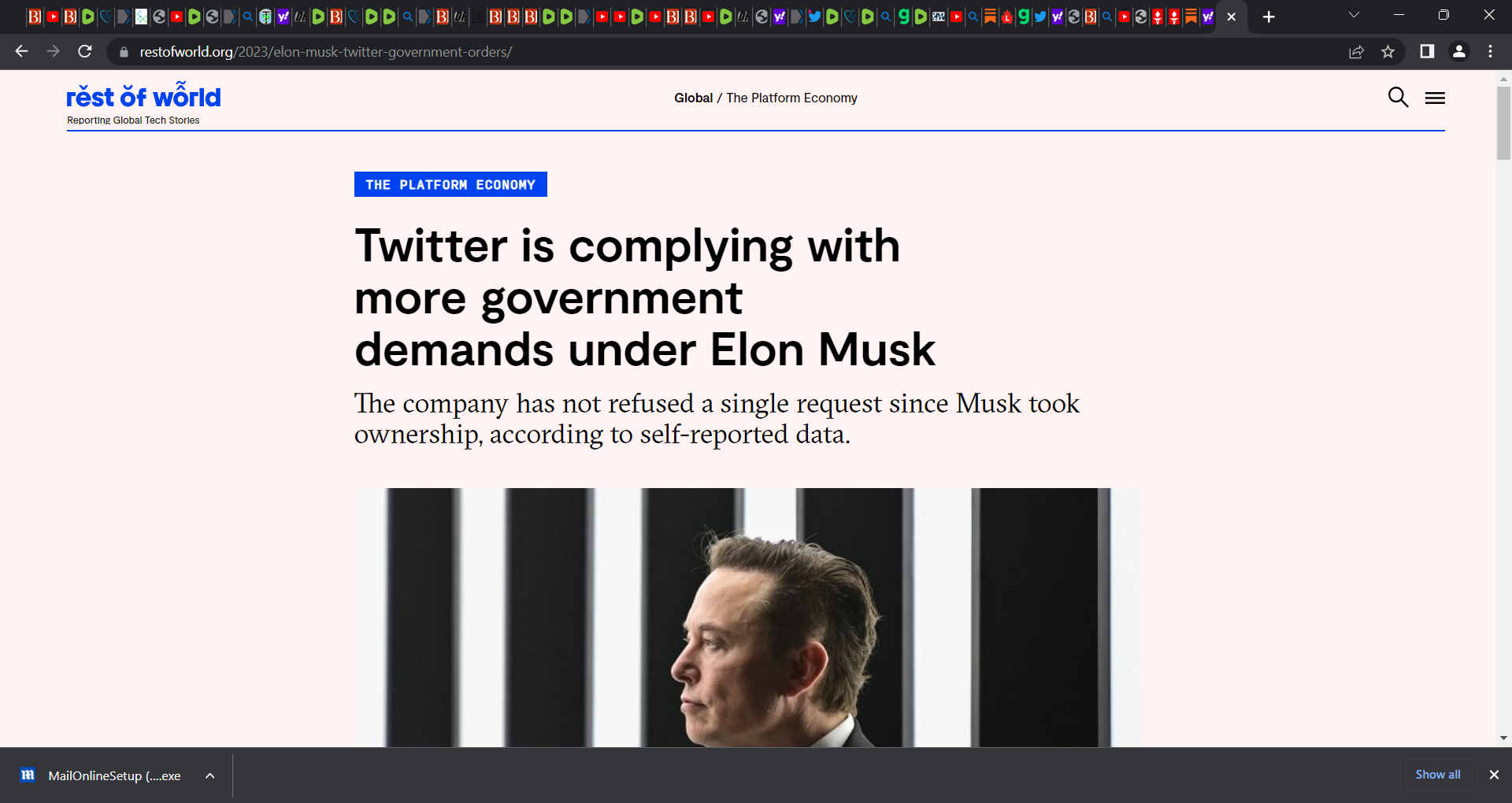Open the hamburger menu on Rest of World
This screenshot has width=1512, height=803.
pyautogui.click(x=1435, y=98)
